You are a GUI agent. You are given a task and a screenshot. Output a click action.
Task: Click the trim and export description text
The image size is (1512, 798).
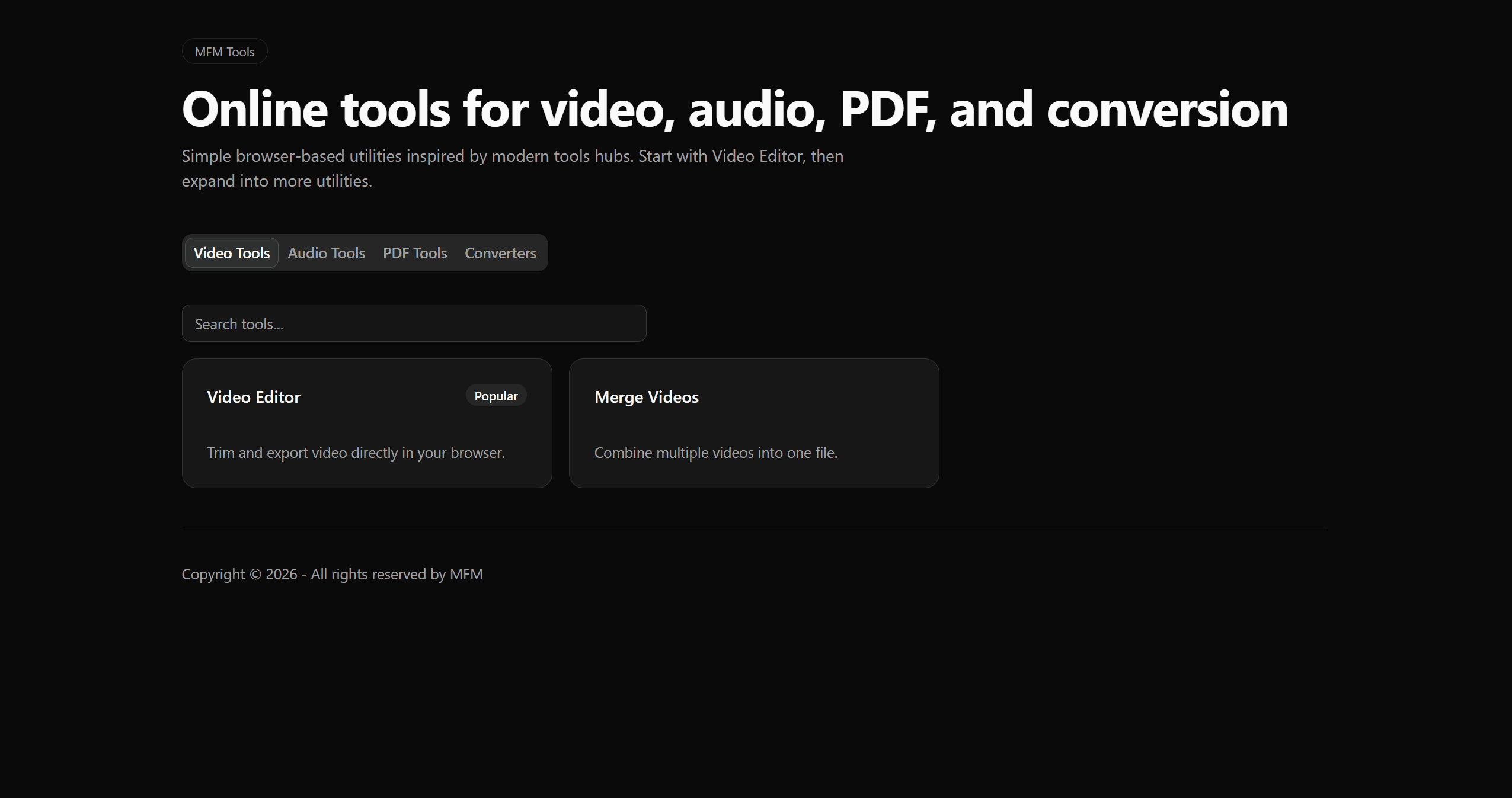pos(356,452)
